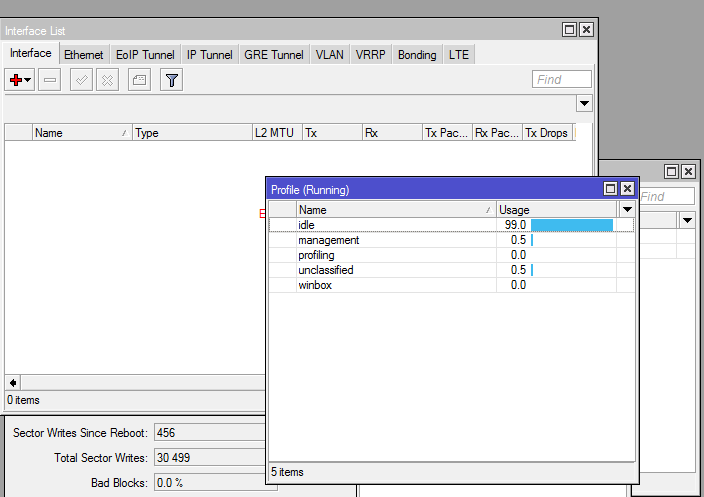Screen dimensions: 704x497
Task: Maximize the Interface List window
Action: point(569,30)
